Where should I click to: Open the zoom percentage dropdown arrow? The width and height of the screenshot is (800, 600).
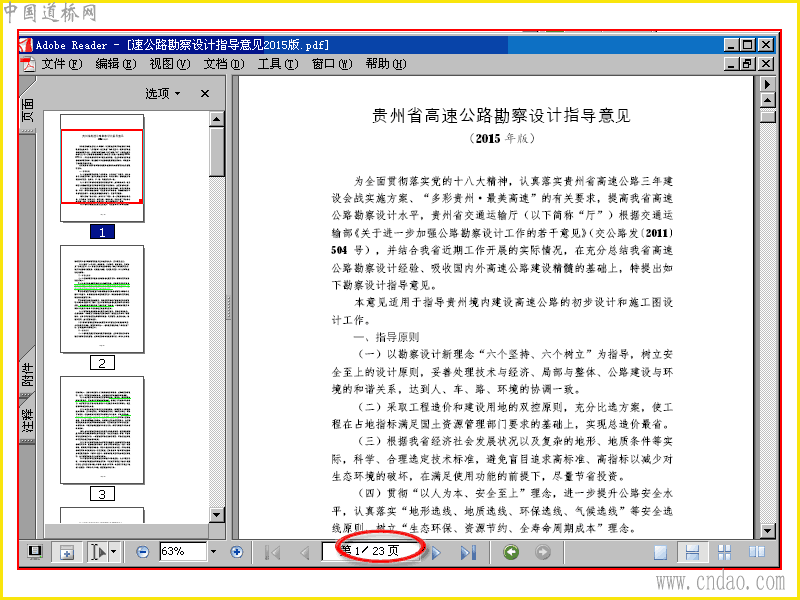pyautogui.click(x=213, y=552)
